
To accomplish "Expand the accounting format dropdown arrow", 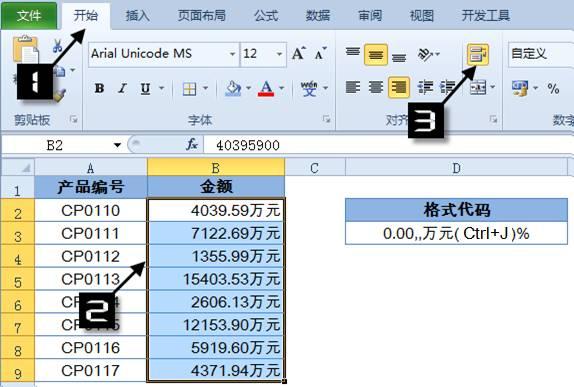I will (536, 88).
